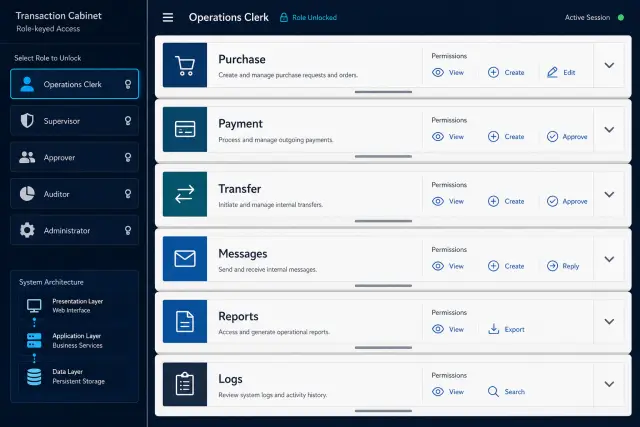
Task: Toggle the Operations Clerk key unlock
Action: 128,84
